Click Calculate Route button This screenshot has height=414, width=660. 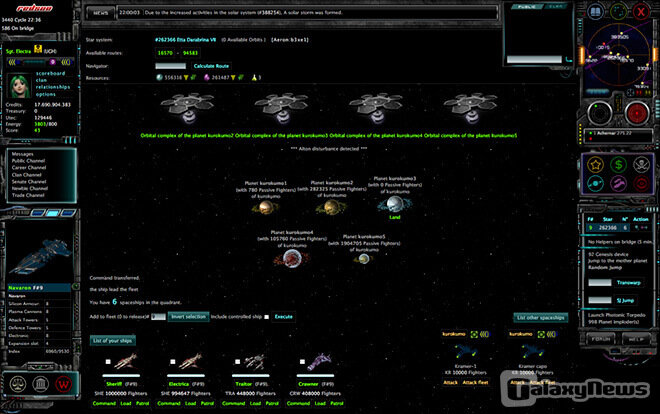211,66
